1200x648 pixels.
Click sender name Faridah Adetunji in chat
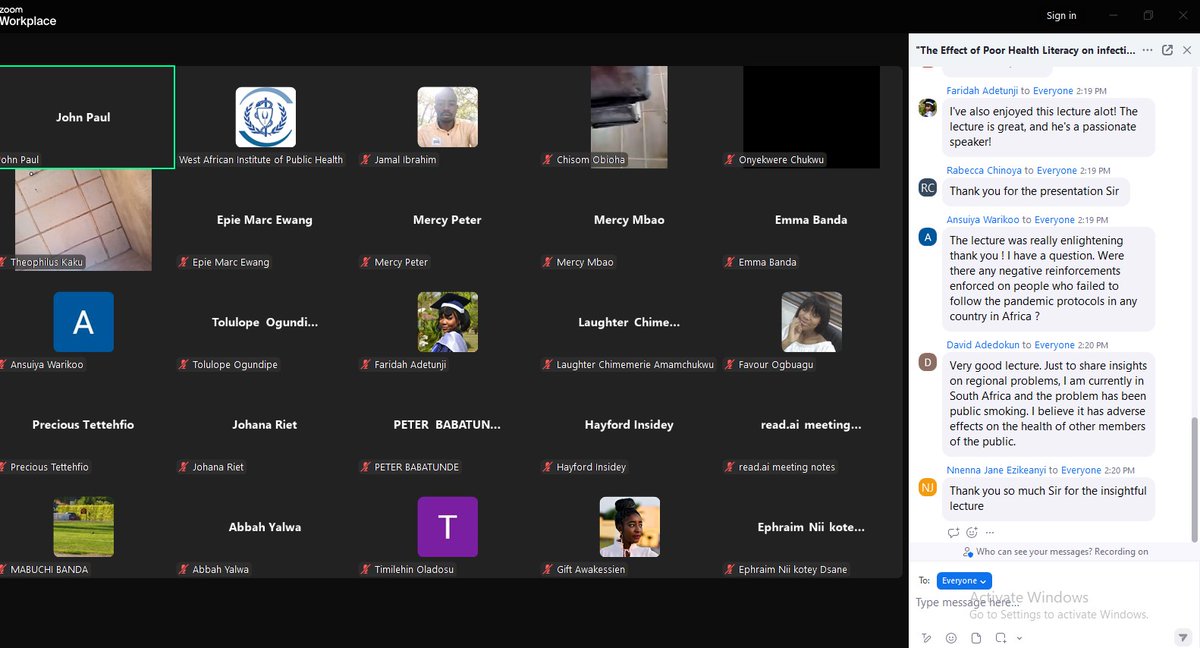[x=982, y=90]
